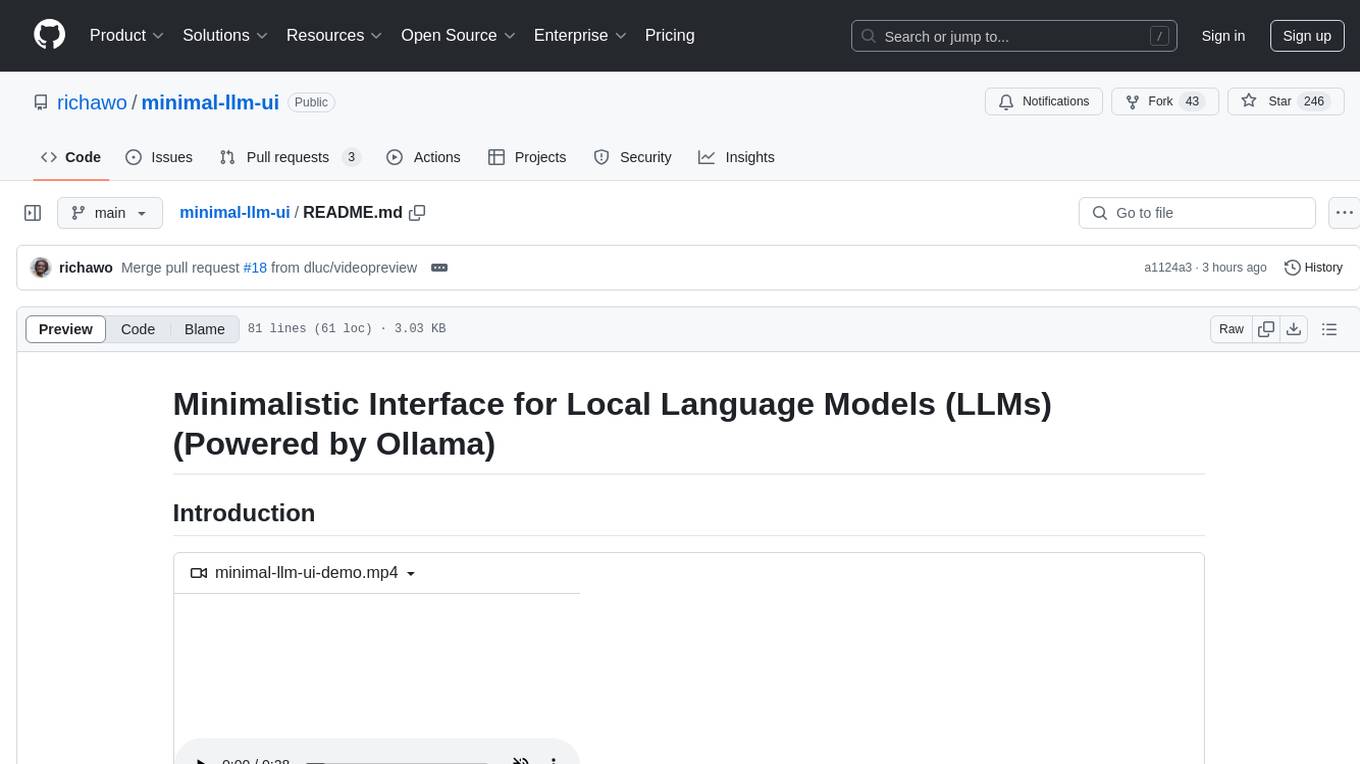Viewport: 1360px width, 764px height.
Task: Open the richawo user profile link
Action: [x=92, y=102]
